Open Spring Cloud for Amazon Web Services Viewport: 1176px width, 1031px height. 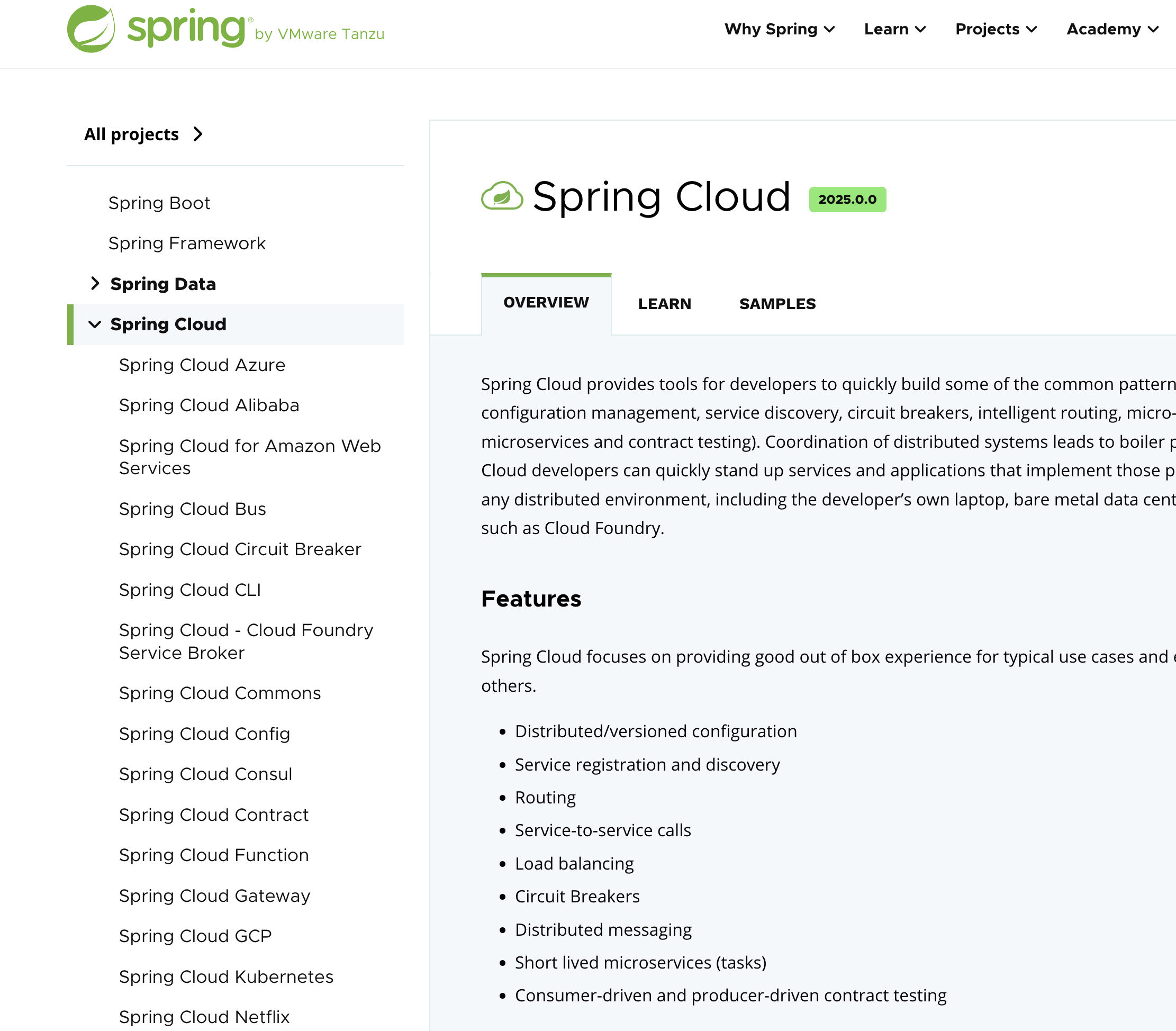click(x=250, y=456)
